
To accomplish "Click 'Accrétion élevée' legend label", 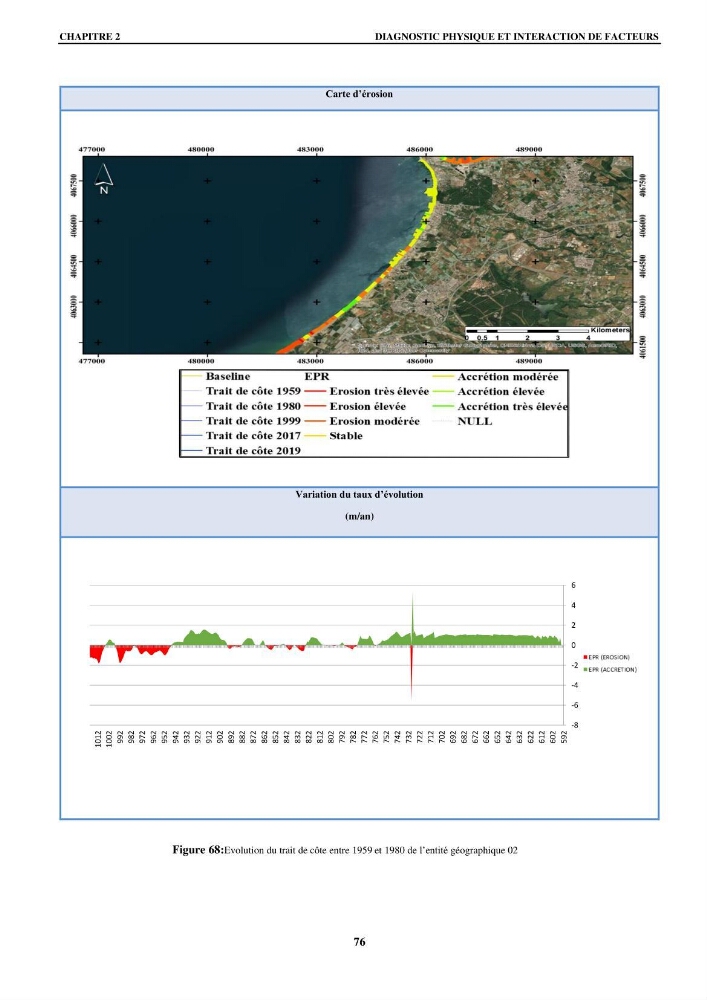I will point(501,392).
